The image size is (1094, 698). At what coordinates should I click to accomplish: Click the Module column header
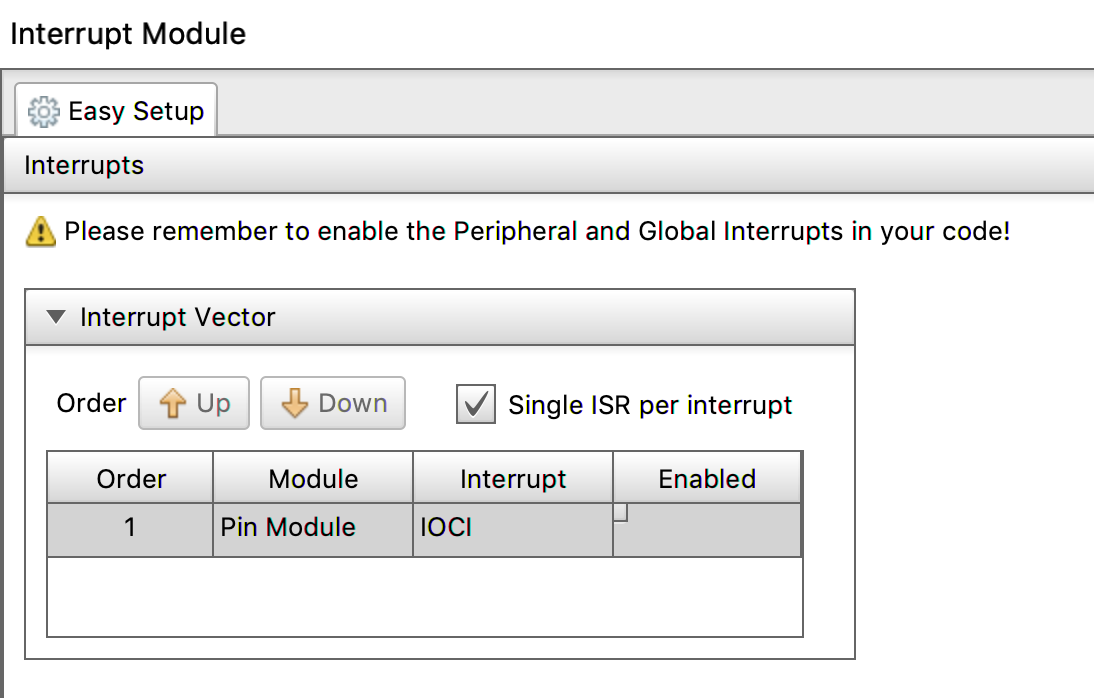click(312, 478)
